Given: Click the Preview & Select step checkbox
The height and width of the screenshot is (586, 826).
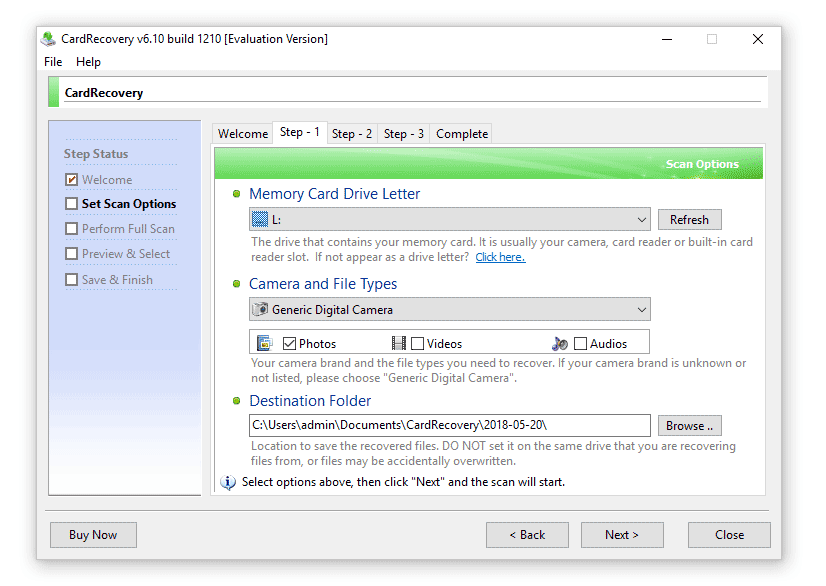Looking at the screenshot, I should [72, 253].
